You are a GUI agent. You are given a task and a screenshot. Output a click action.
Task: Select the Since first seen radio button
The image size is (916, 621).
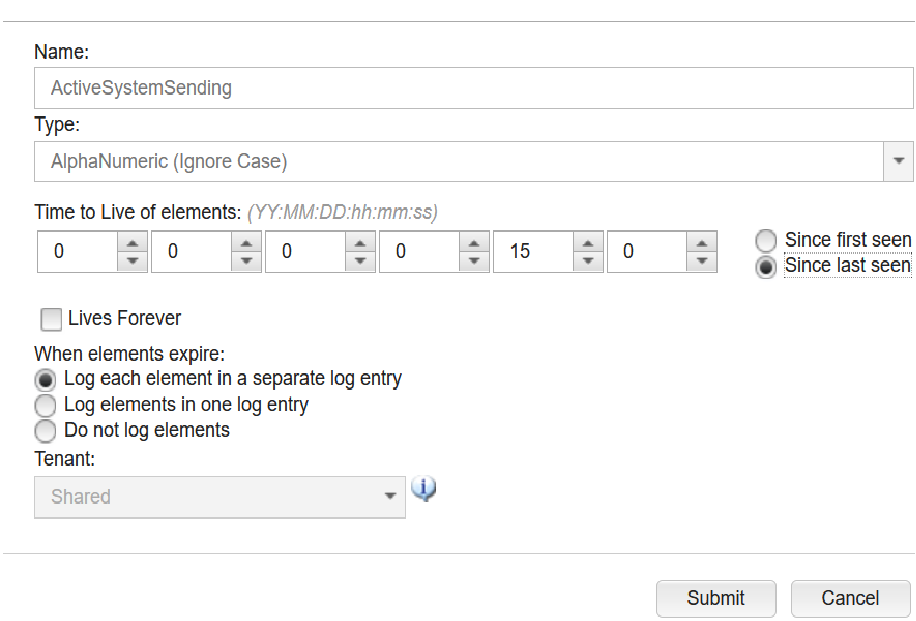(765, 240)
